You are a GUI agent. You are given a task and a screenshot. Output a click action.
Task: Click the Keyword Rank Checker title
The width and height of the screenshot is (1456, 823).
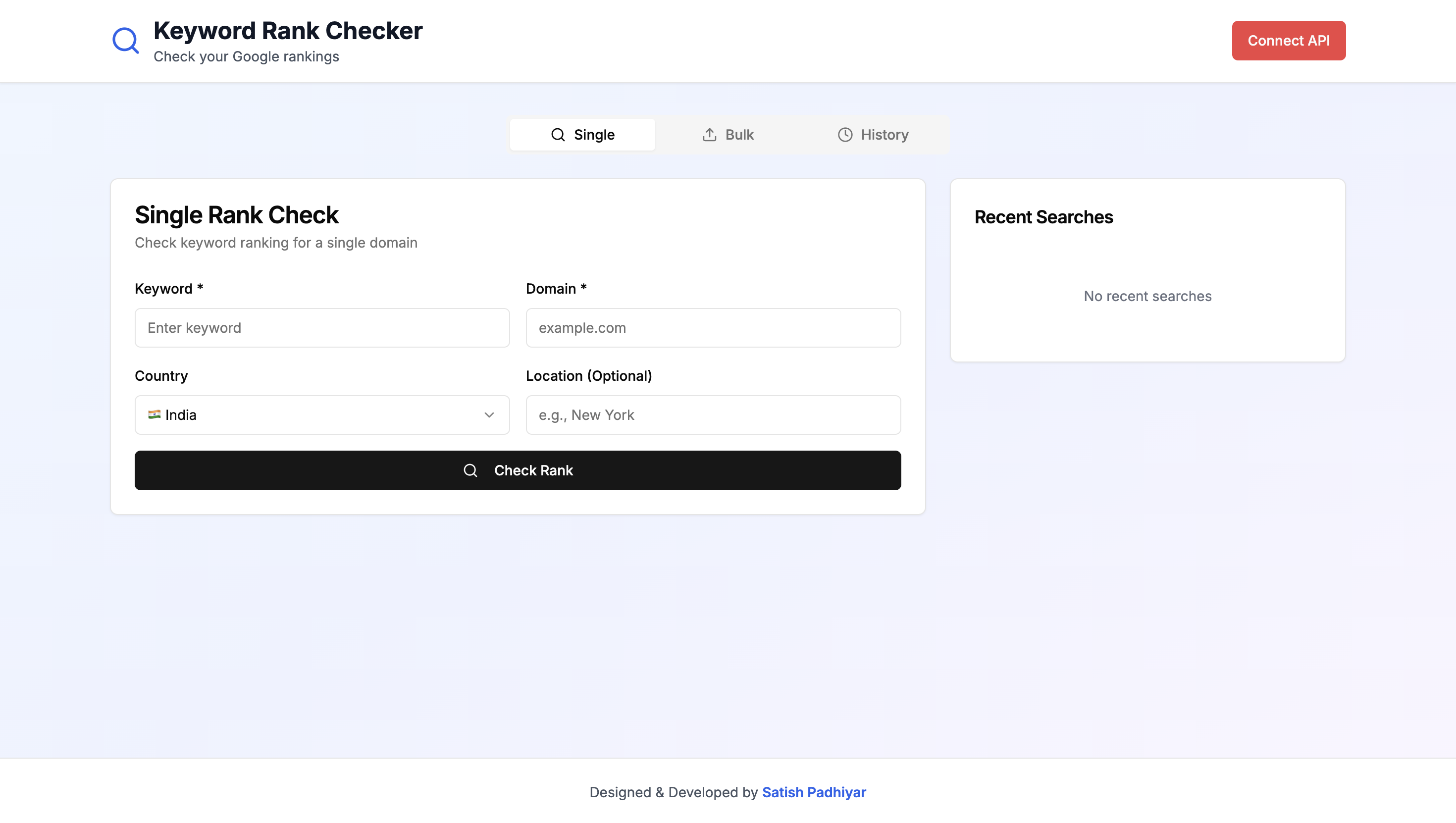pyautogui.click(x=288, y=31)
